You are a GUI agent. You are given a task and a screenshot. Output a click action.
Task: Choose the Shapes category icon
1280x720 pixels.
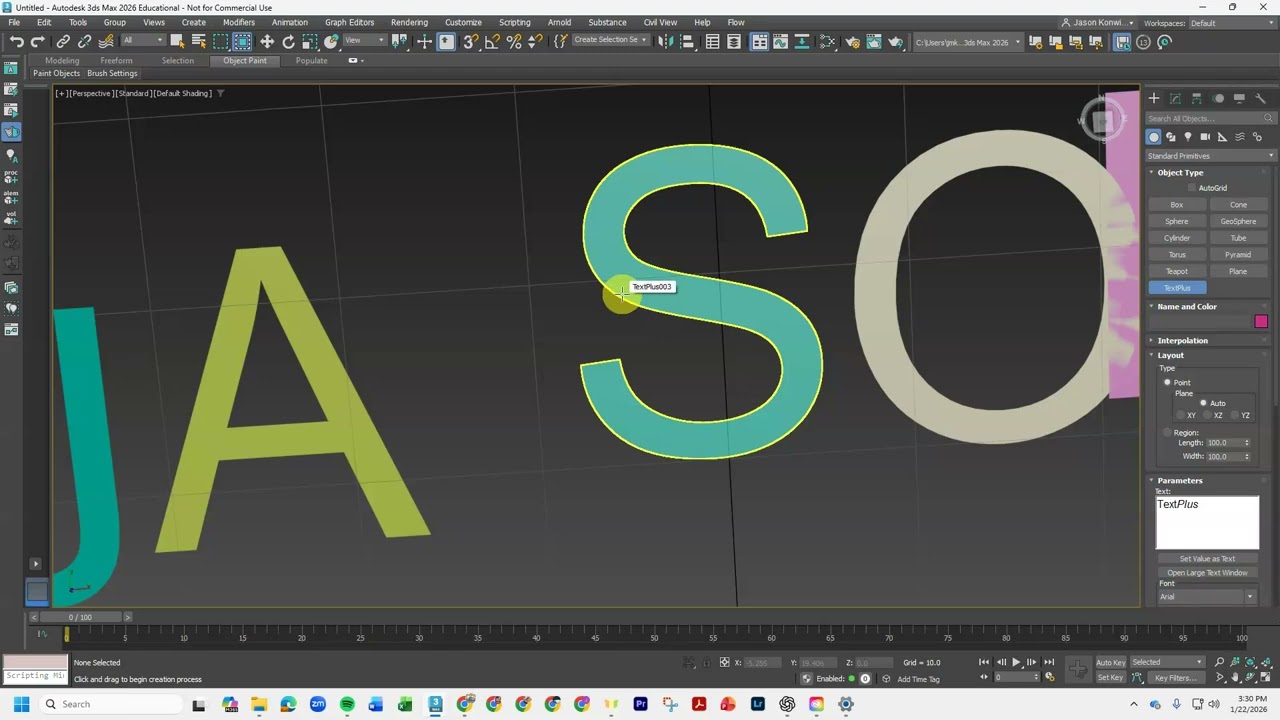1171,137
